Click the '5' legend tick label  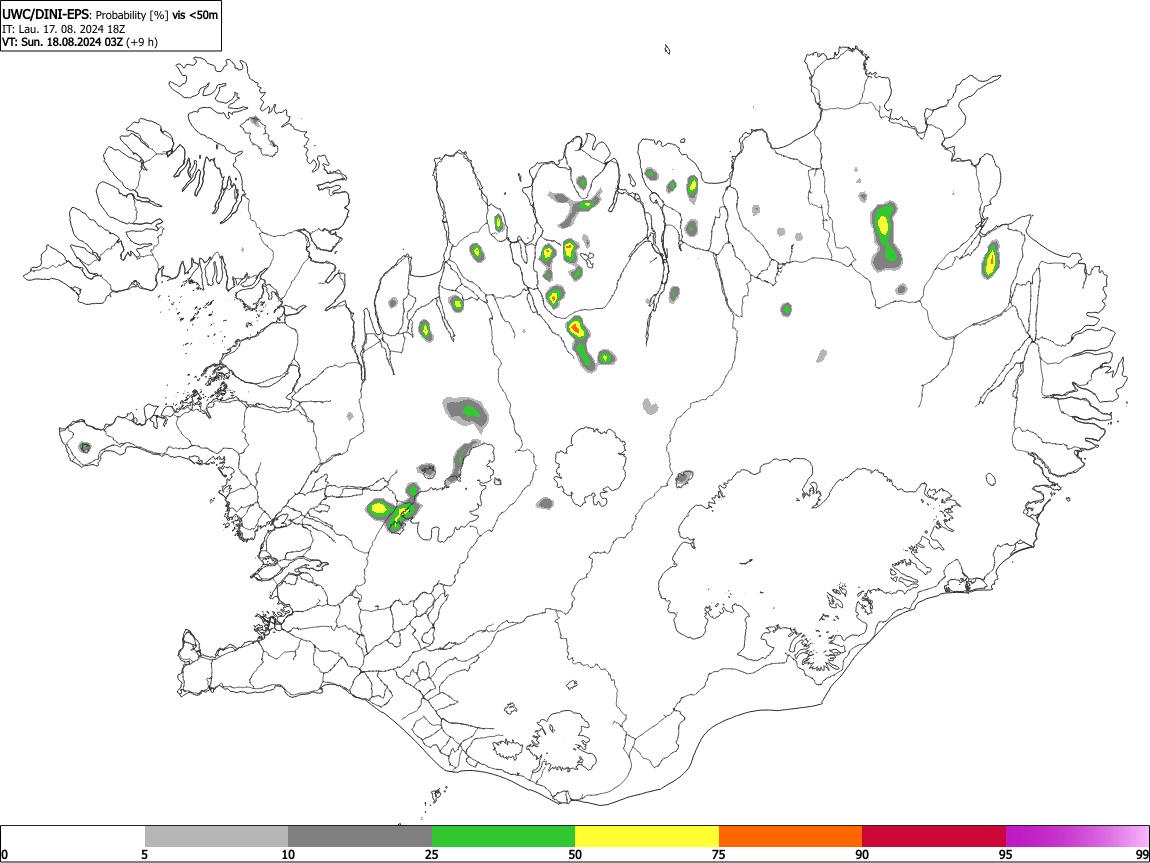click(x=144, y=854)
